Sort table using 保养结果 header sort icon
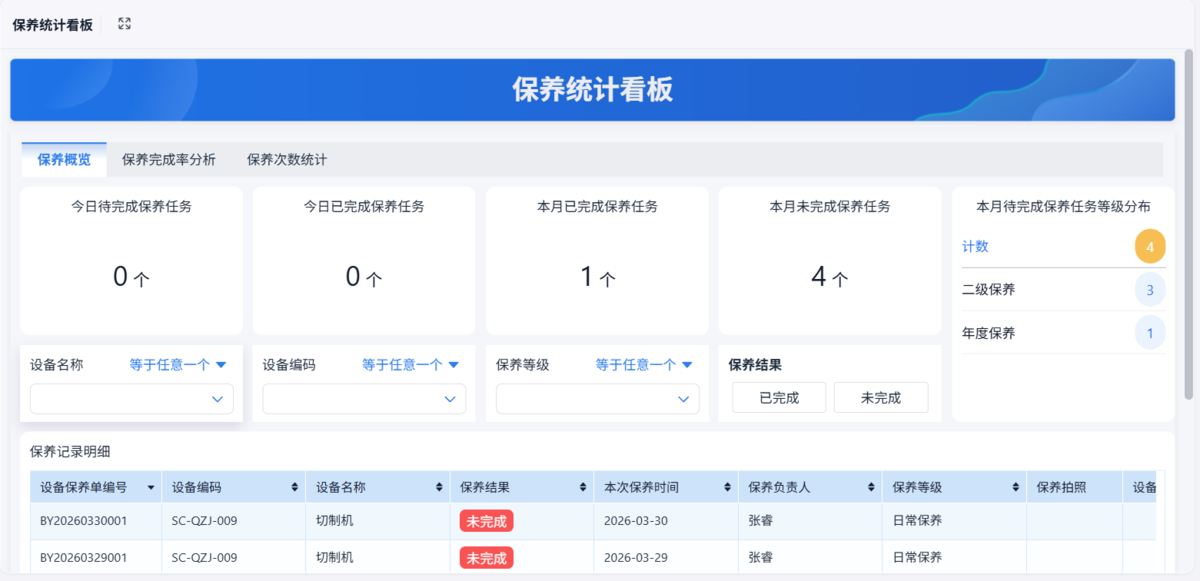This screenshot has width=1200, height=581. click(x=583, y=488)
